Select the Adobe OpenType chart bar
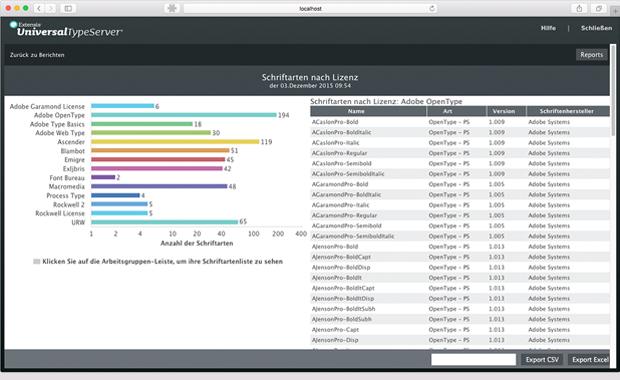This screenshot has height=380, width=620. 184,115
